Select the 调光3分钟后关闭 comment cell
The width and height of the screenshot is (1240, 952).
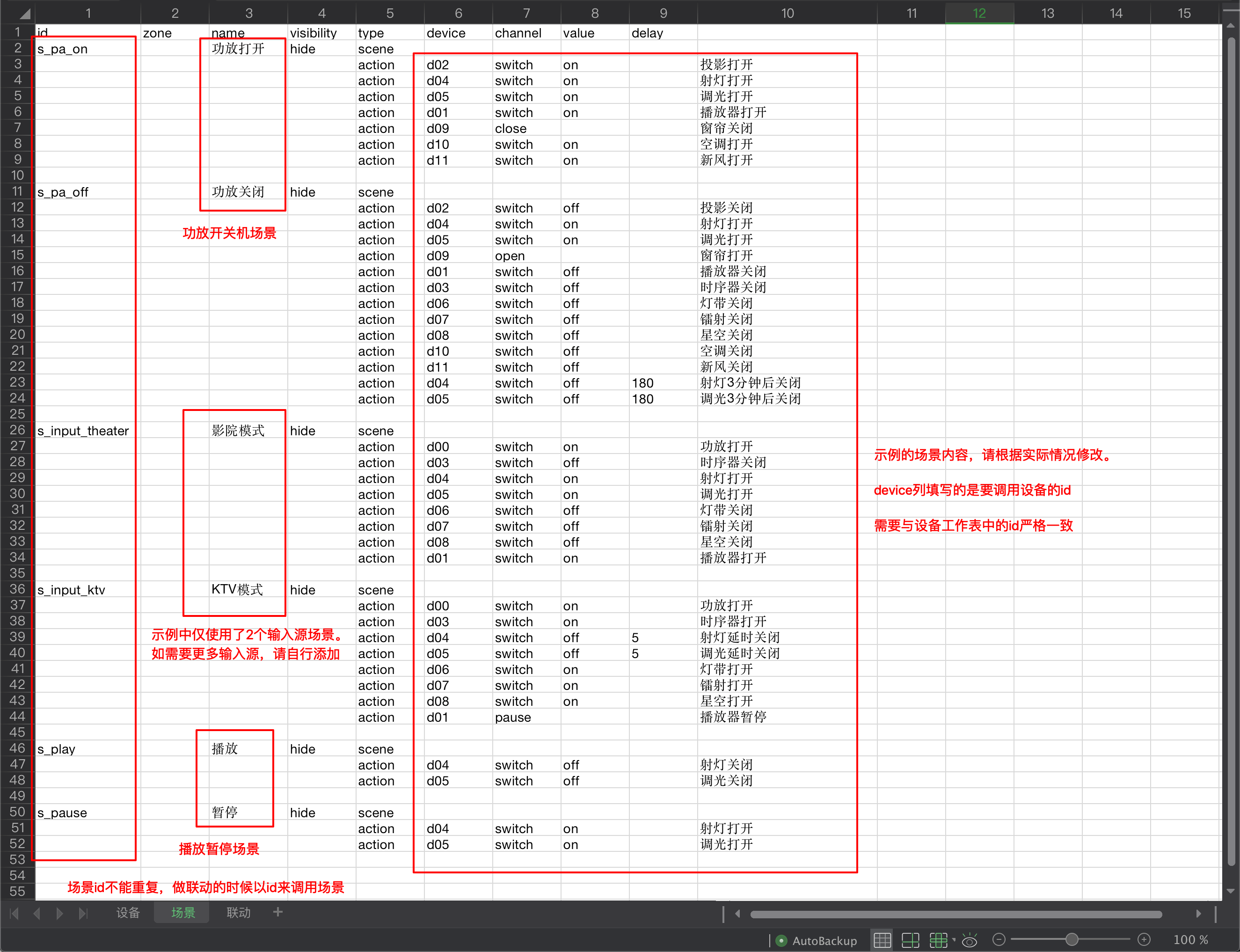(788, 399)
